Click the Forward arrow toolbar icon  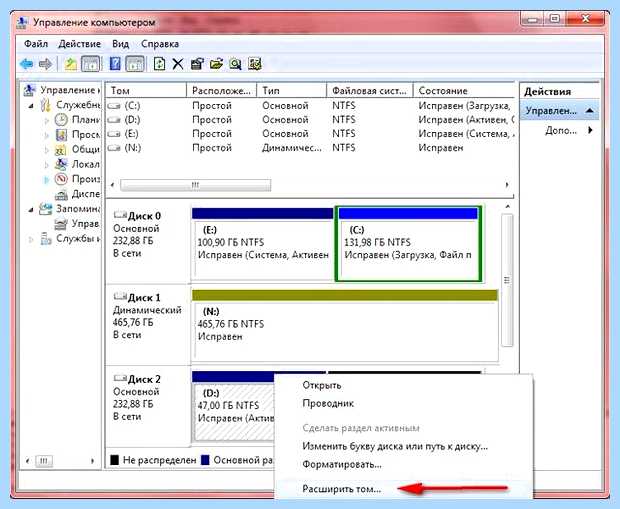[45, 64]
